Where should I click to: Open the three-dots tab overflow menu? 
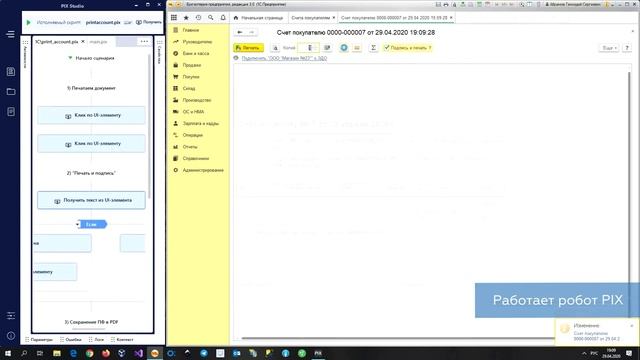(144, 41)
